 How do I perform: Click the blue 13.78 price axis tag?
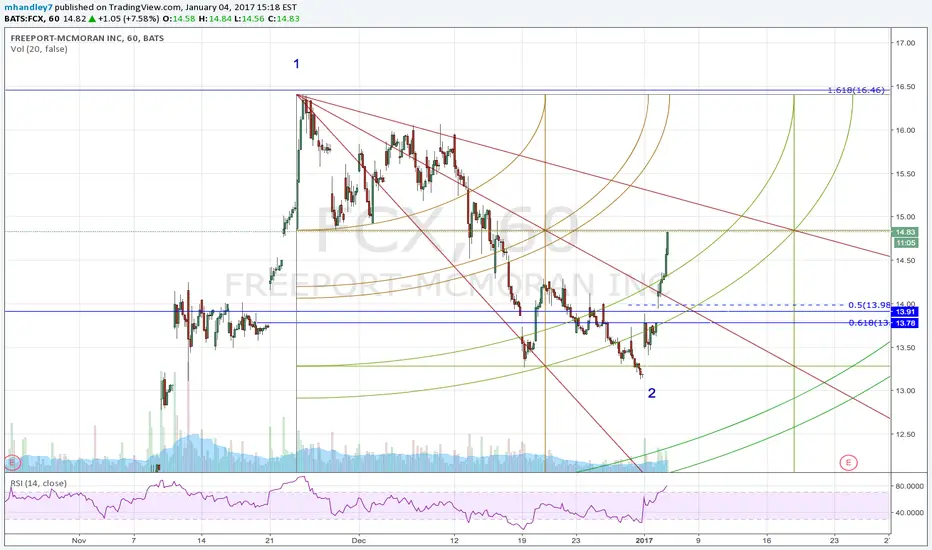point(905,323)
